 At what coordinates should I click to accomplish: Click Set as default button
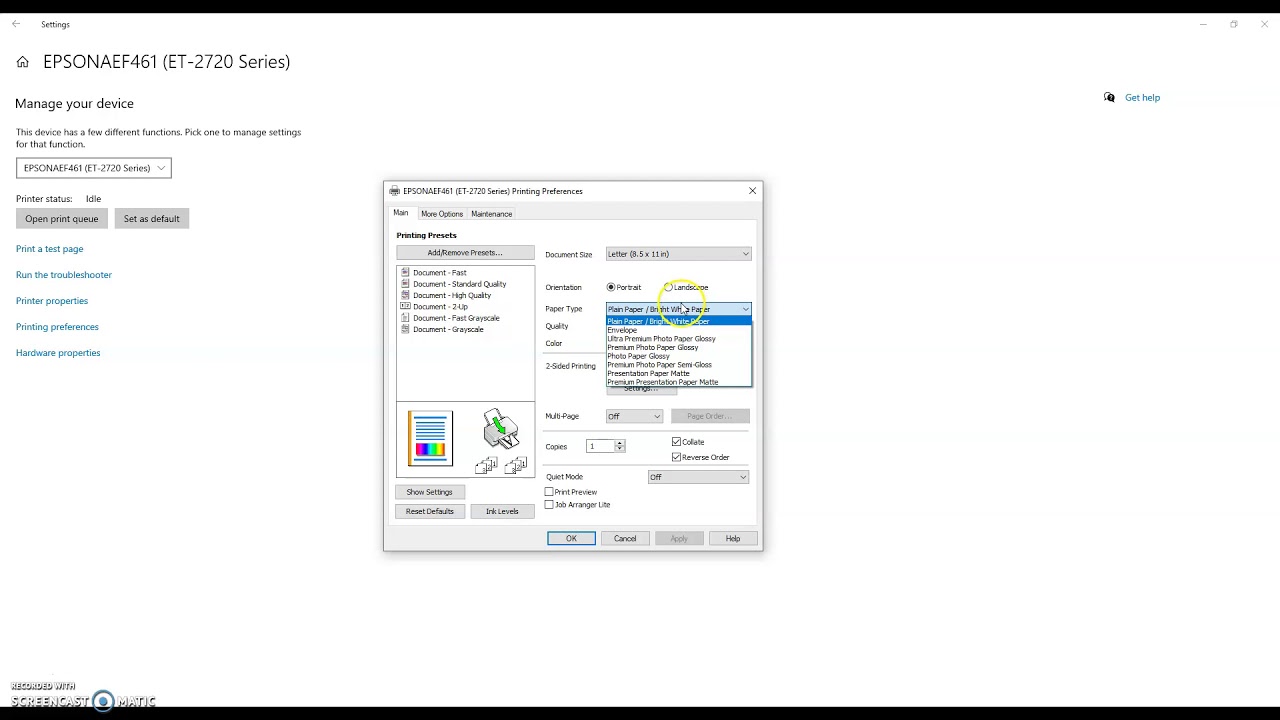(152, 219)
